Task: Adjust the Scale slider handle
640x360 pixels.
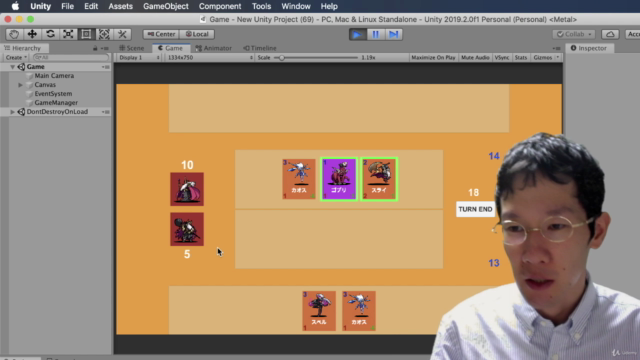Action: [281, 58]
